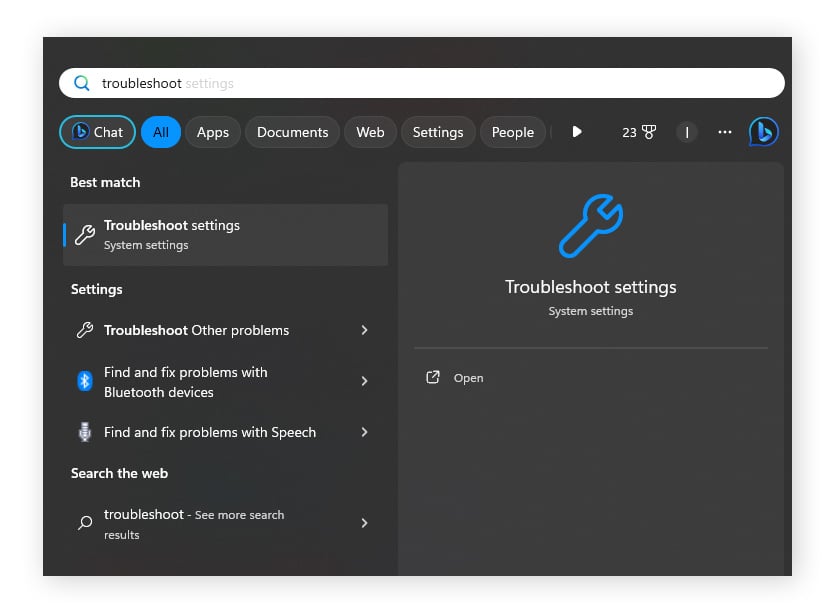Click the wrench icon beside the best match result
Screen dimensions: 829x616
84,234
